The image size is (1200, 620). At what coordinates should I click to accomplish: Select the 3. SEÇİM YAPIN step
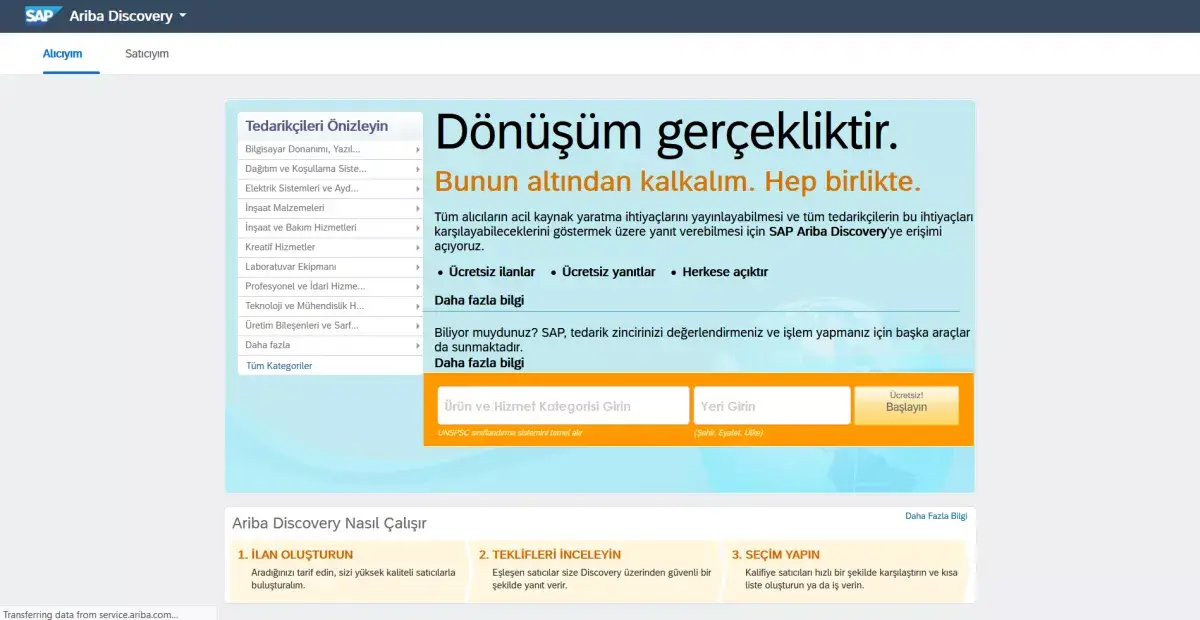click(x=775, y=554)
